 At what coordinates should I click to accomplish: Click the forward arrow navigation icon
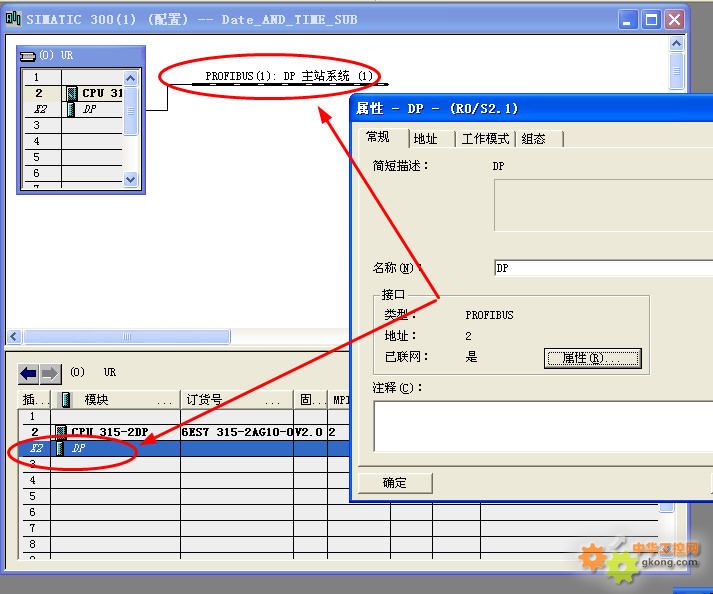pyautogui.click(x=50, y=373)
